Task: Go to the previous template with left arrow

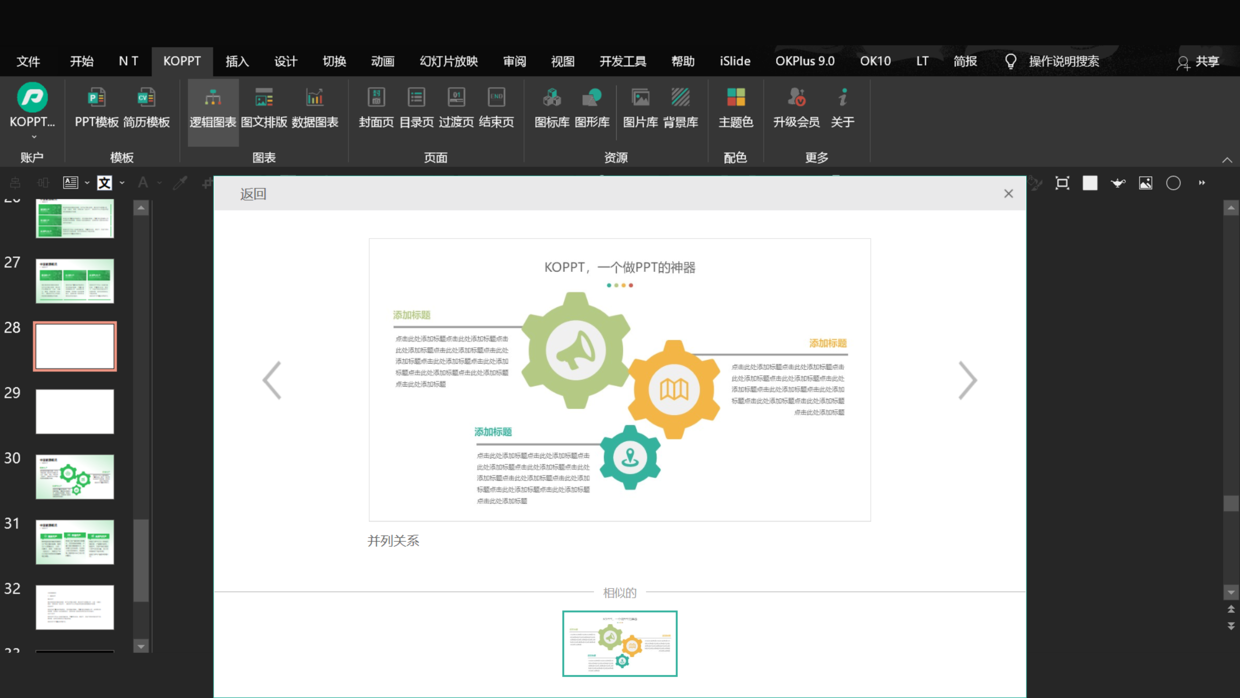Action: coord(272,380)
